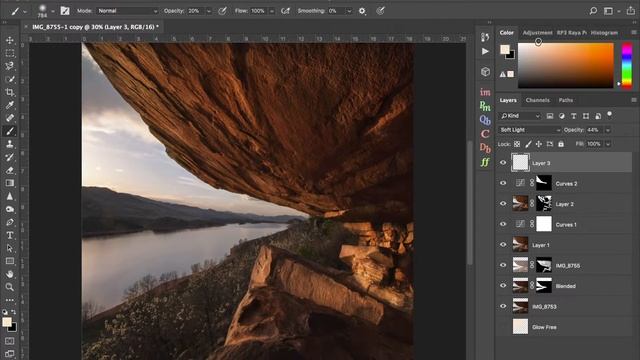Adjust the rainbow hue slider
The width and height of the screenshot is (640, 360).
[627, 65]
